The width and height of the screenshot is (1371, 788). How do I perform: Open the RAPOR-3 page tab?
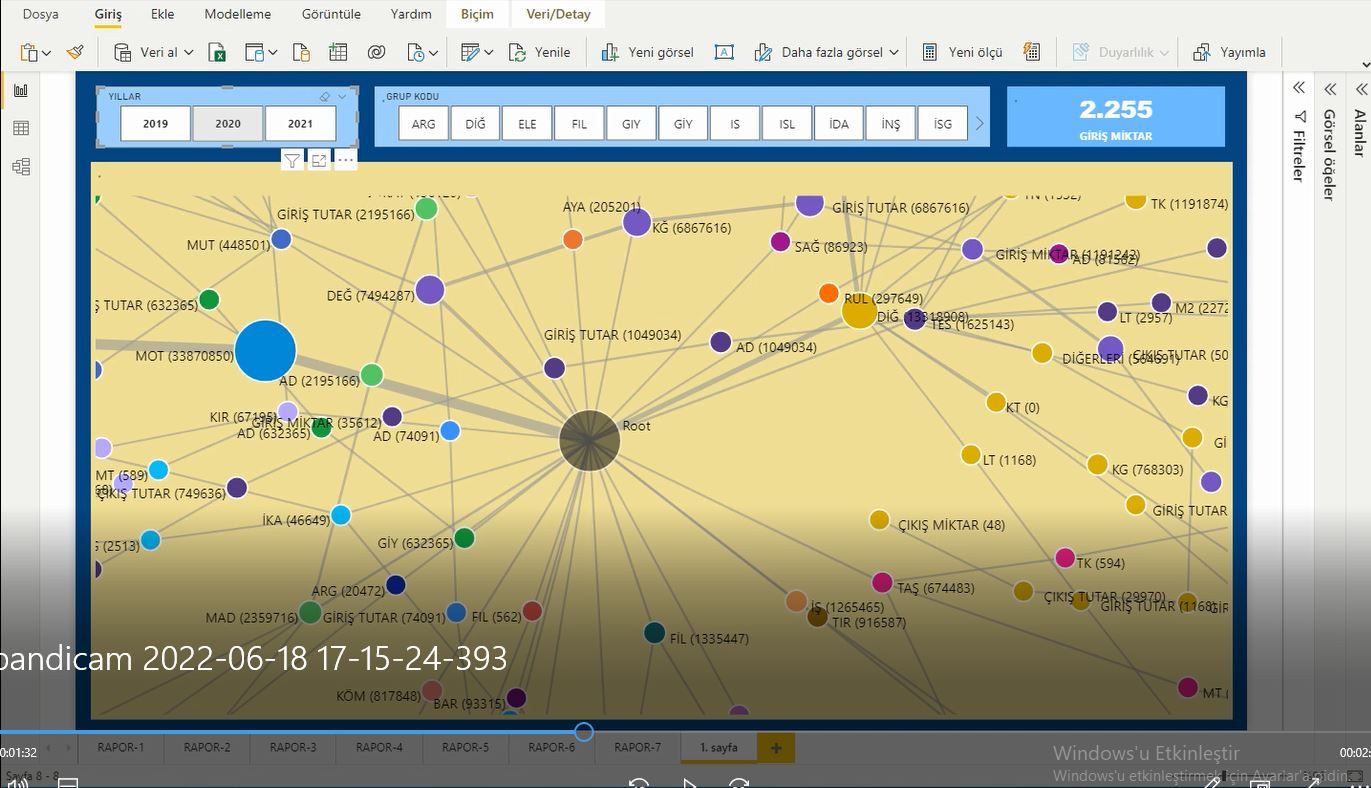tap(293, 747)
